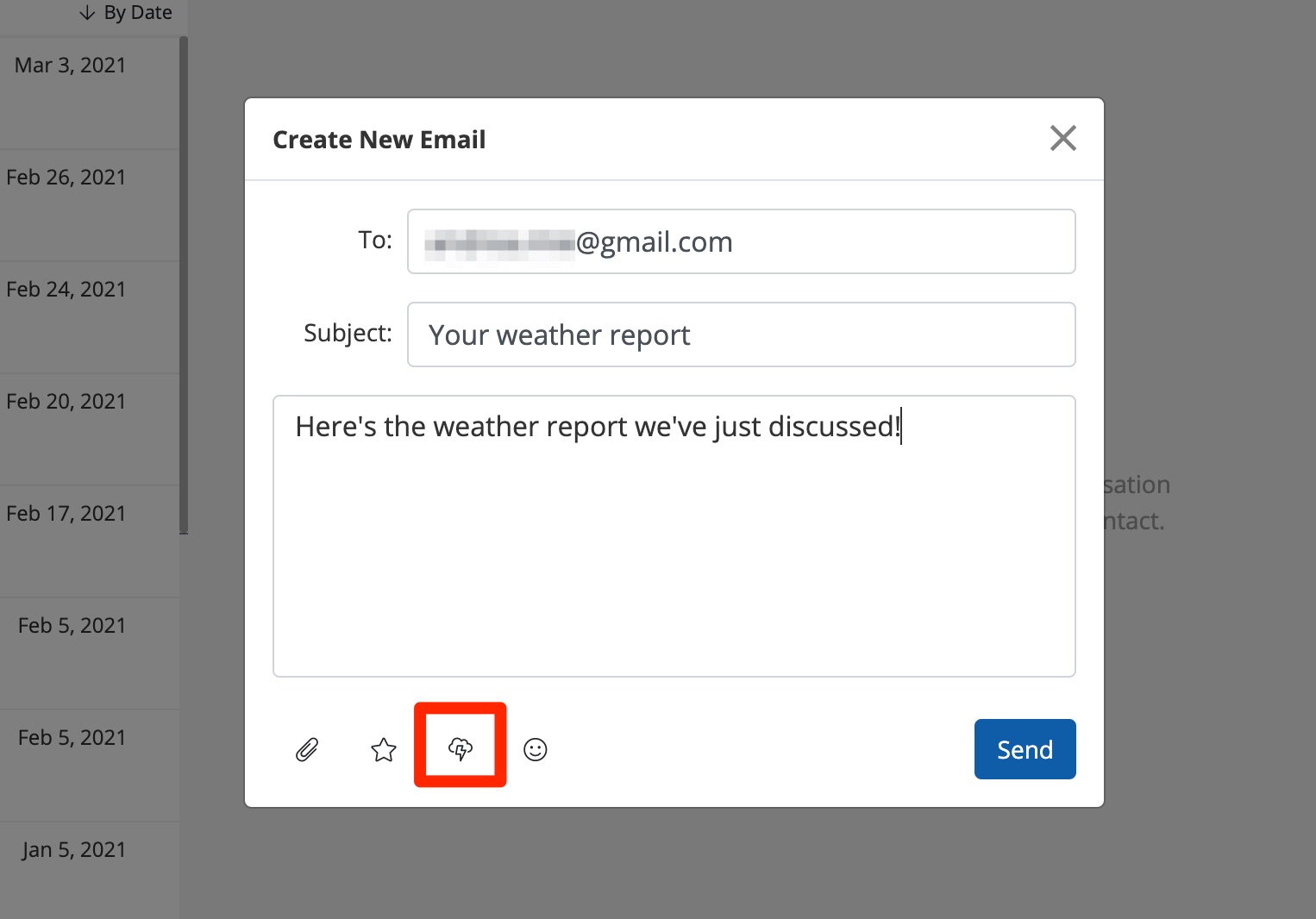Click the star icon in the email toolbar
The width and height of the screenshot is (1316, 919).
tap(384, 750)
